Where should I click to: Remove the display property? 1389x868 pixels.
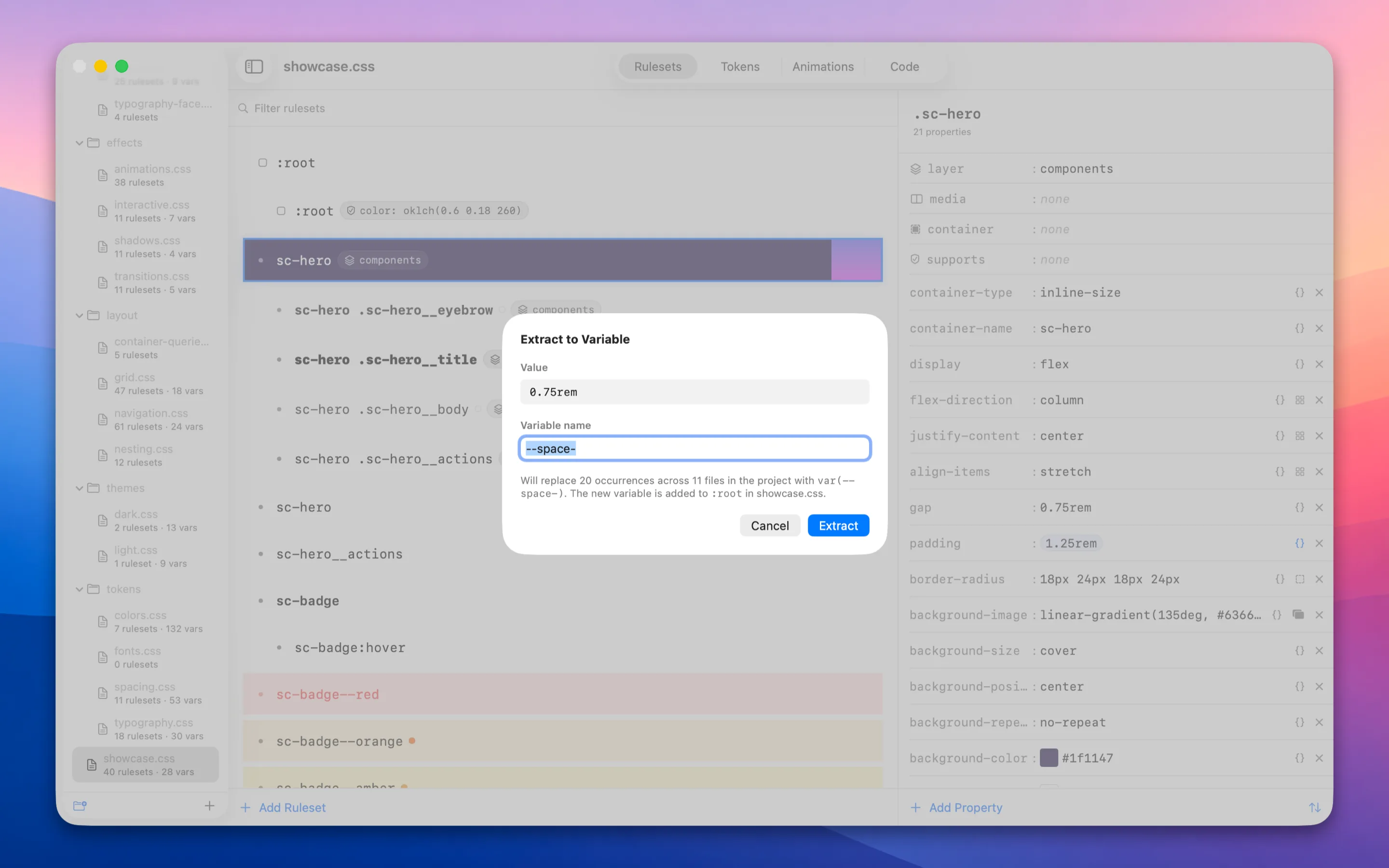pyautogui.click(x=1319, y=365)
